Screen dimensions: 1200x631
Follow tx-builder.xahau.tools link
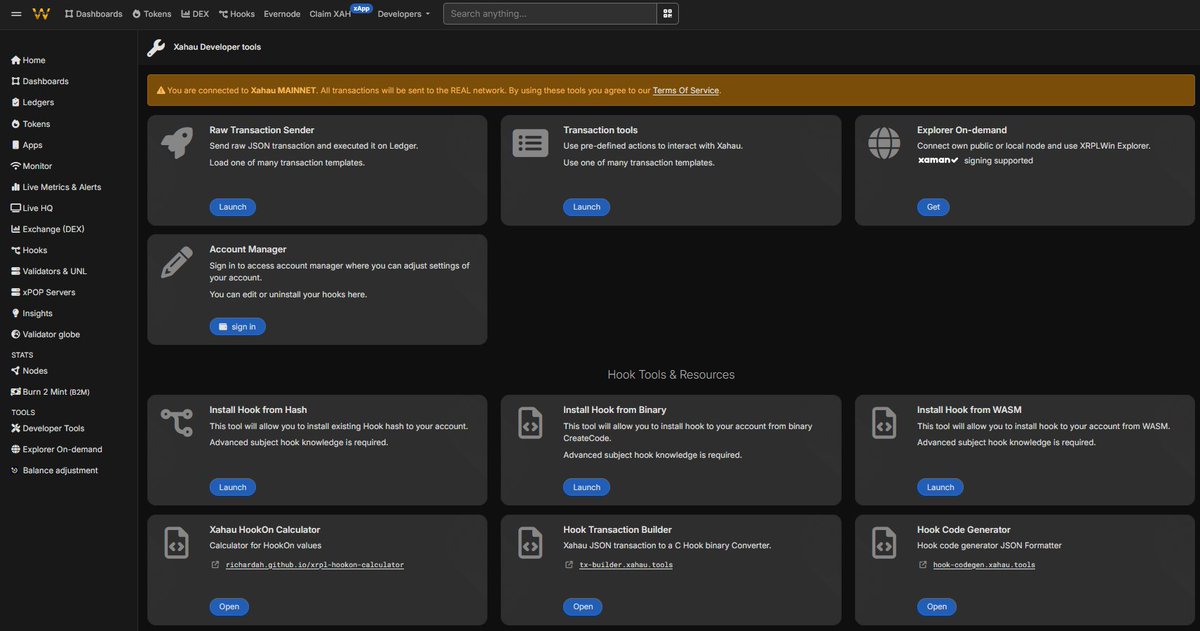[626, 565]
